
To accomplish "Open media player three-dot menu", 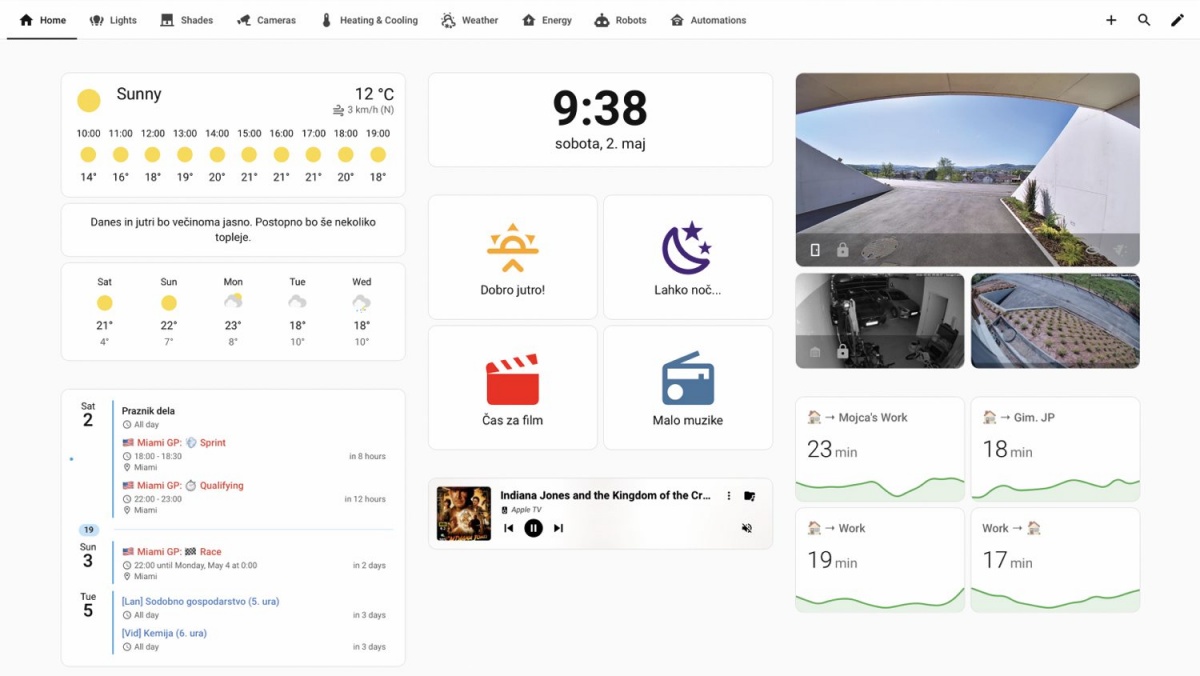I will click(x=729, y=496).
